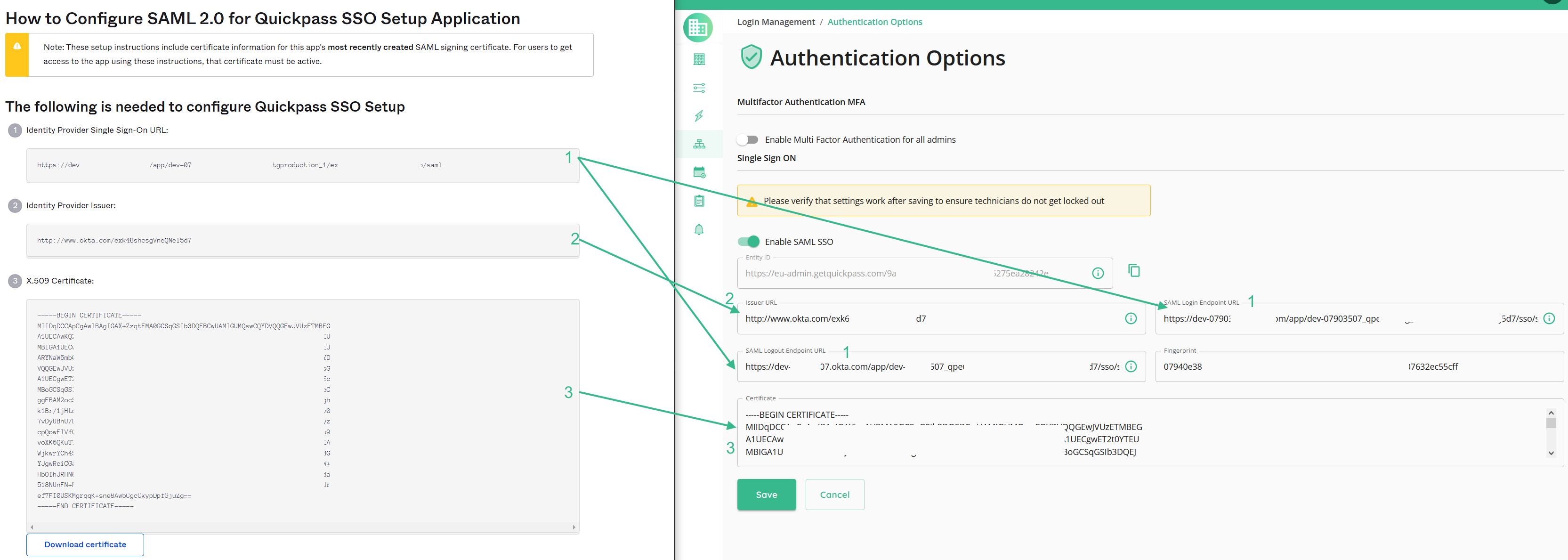The image size is (1568, 560).
Task: Click the building icon in sidebar
Action: point(699,59)
